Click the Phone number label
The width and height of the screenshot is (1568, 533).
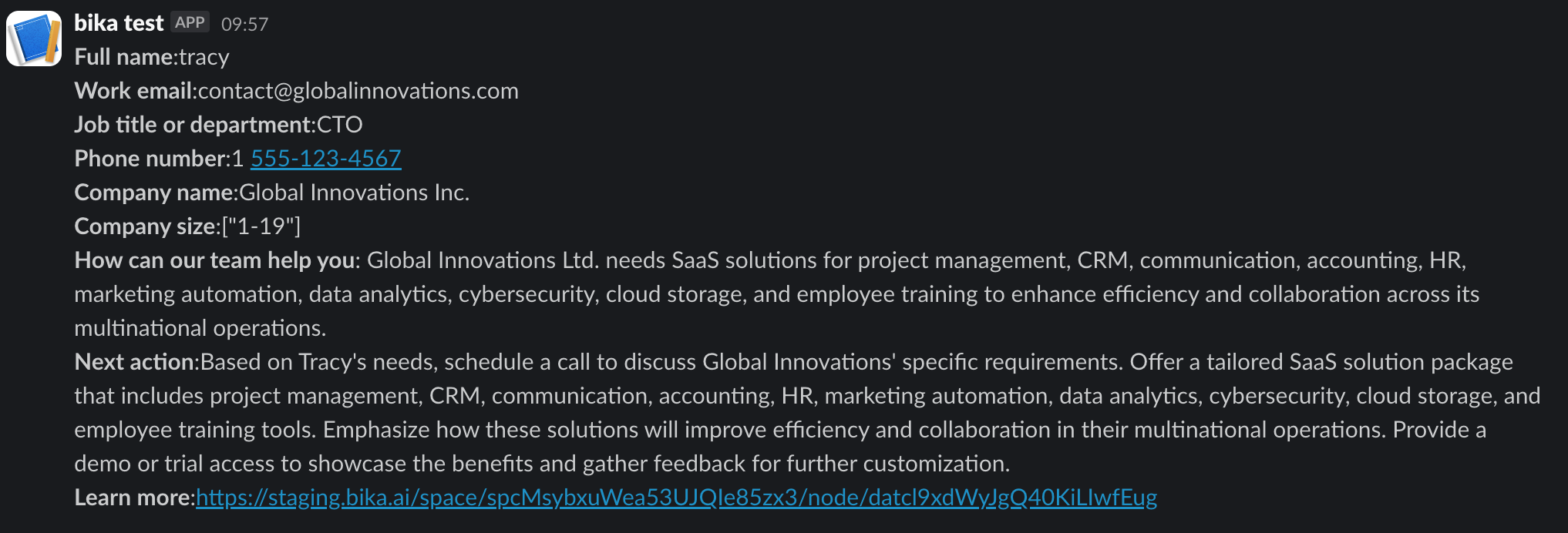[x=152, y=159]
